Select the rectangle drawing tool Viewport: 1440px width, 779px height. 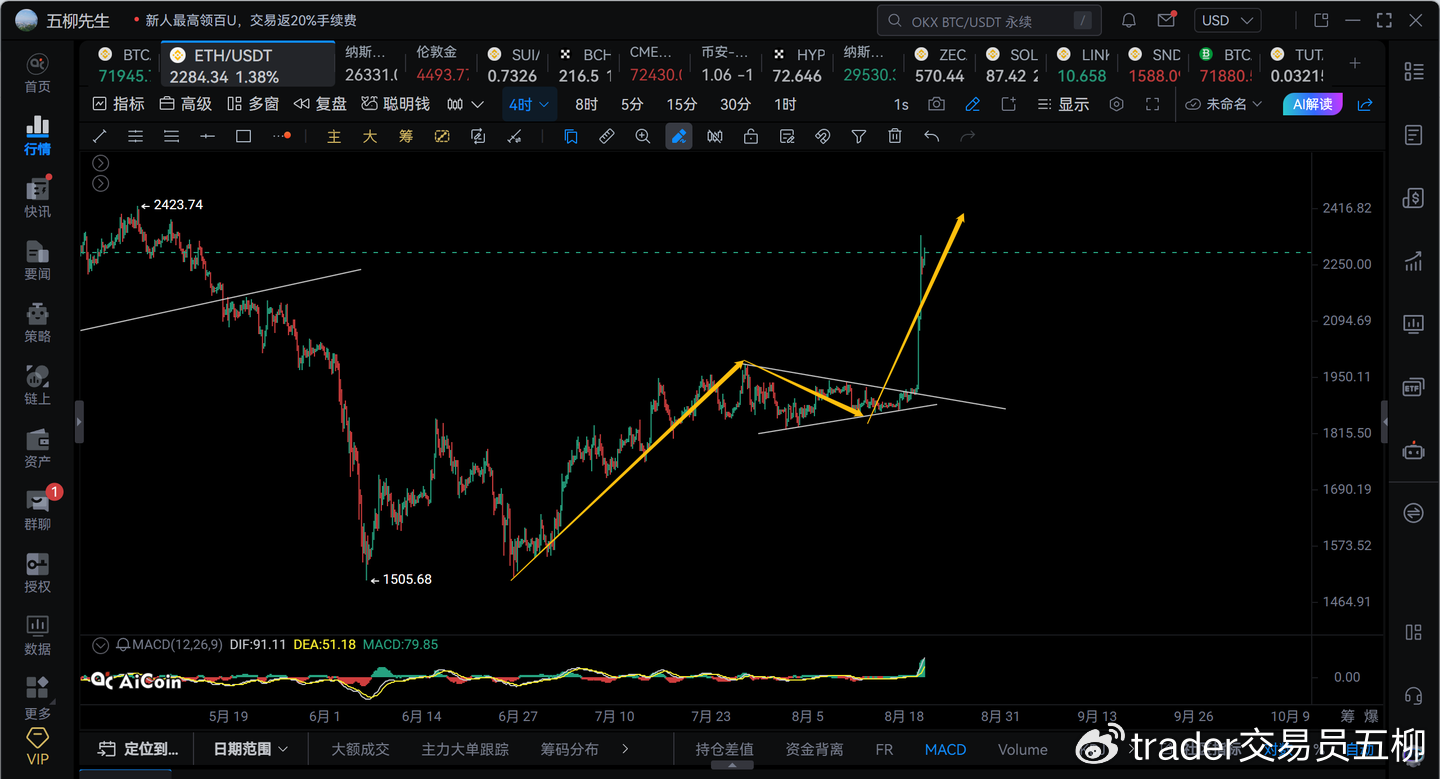coord(243,136)
